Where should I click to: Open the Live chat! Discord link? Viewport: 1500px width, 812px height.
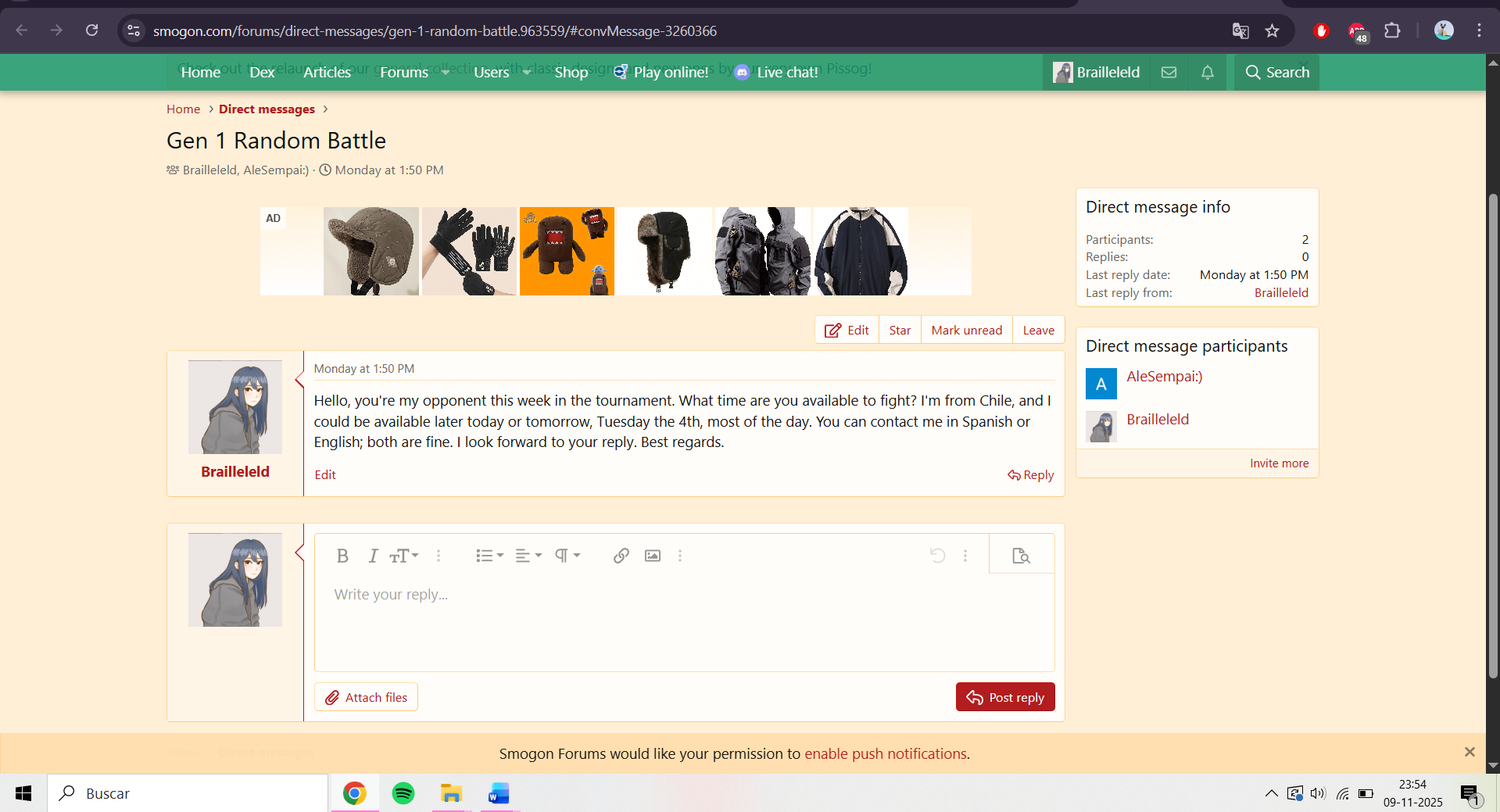(x=777, y=72)
